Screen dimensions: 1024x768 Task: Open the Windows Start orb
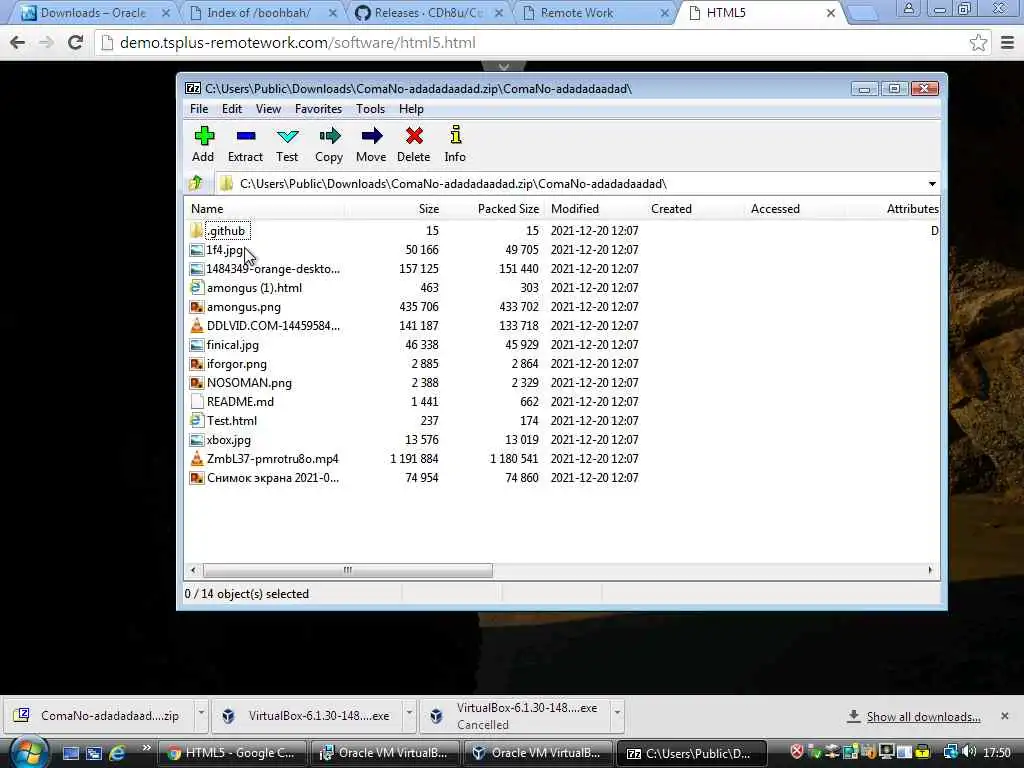(29, 752)
